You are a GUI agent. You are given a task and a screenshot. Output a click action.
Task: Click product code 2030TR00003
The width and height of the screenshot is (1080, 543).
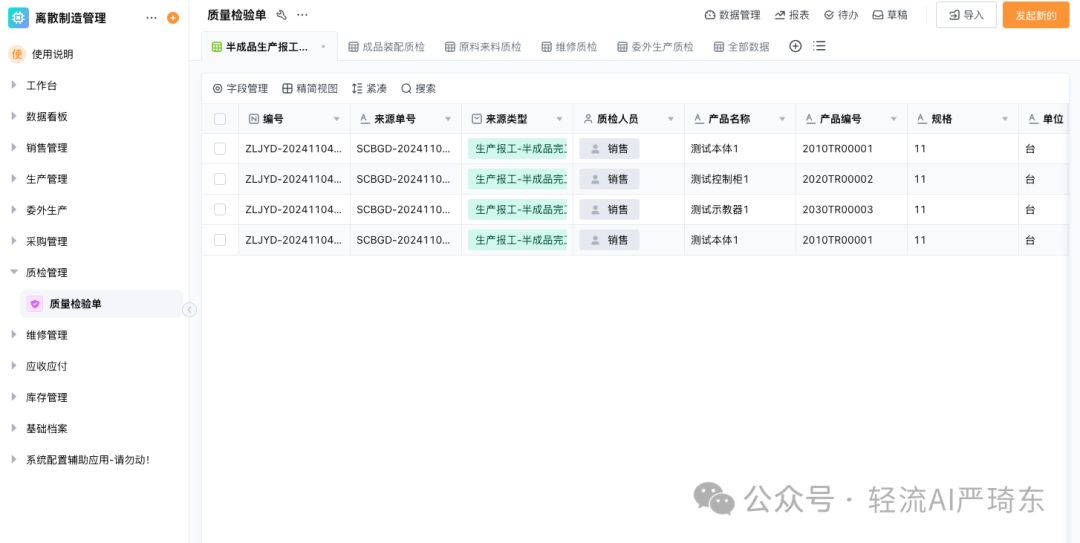(x=838, y=209)
